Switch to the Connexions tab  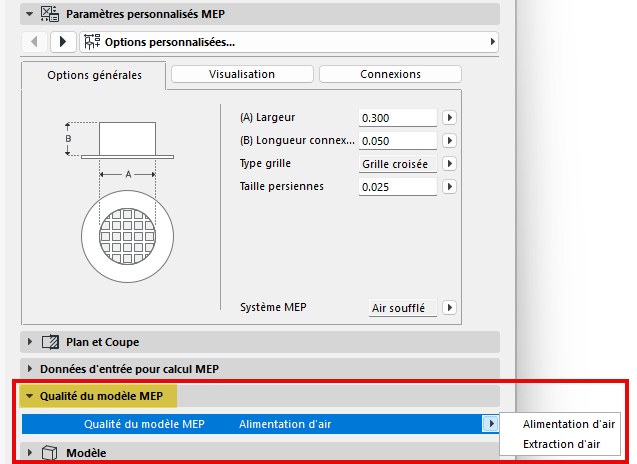(x=390, y=74)
